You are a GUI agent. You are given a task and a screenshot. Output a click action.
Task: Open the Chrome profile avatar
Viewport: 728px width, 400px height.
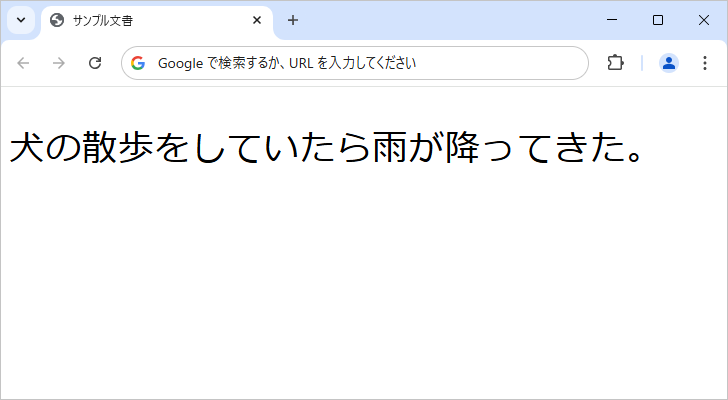(x=669, y=63)
